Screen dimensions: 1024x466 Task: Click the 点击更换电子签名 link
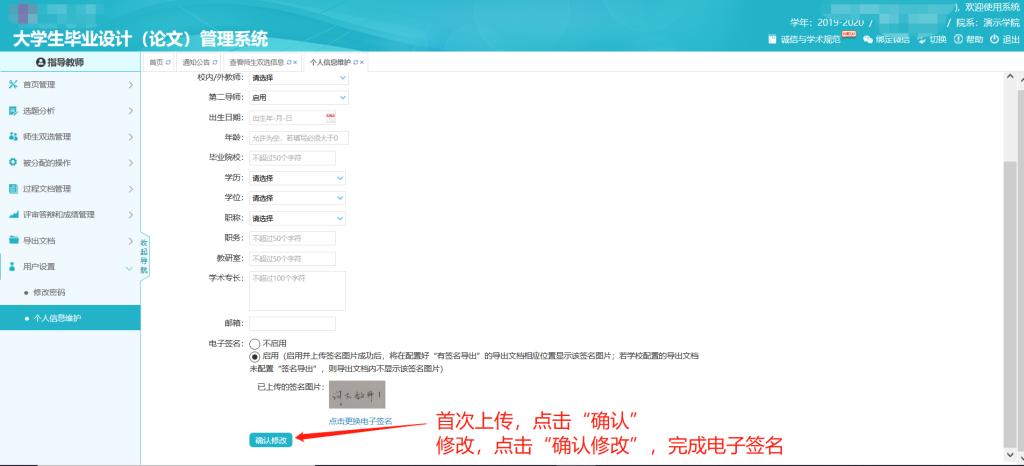point(360,422)
